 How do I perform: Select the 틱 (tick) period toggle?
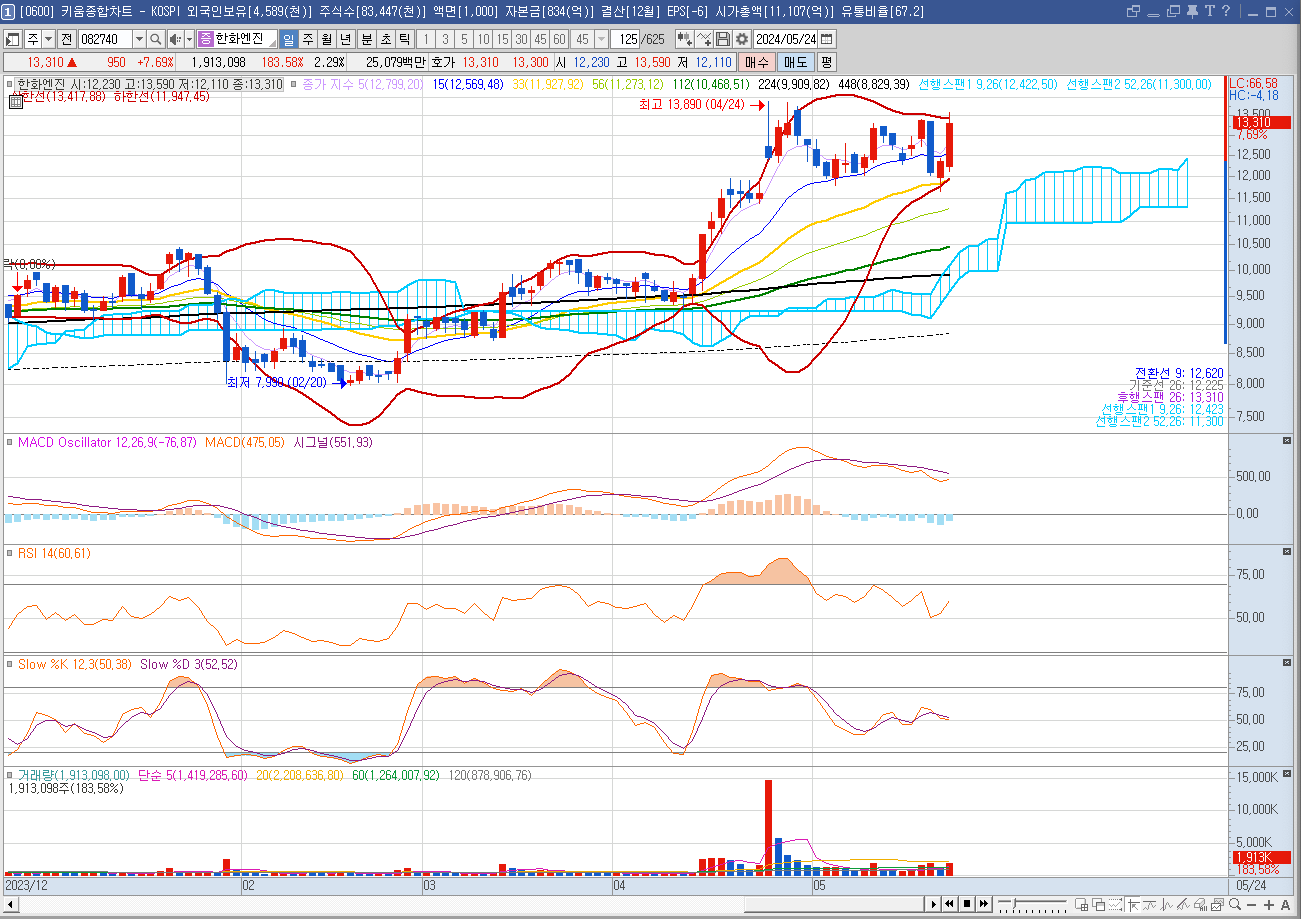tap(405, 39)
